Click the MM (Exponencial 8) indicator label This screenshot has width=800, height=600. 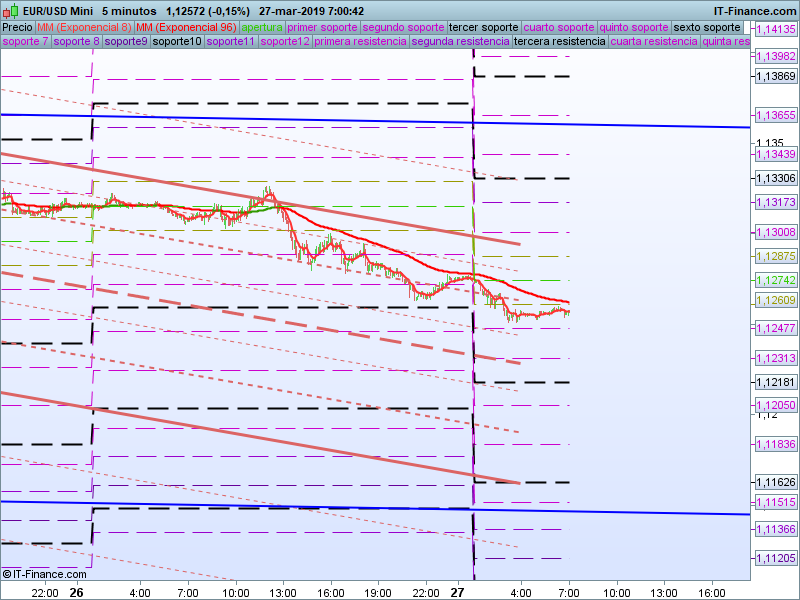[84, 27]
